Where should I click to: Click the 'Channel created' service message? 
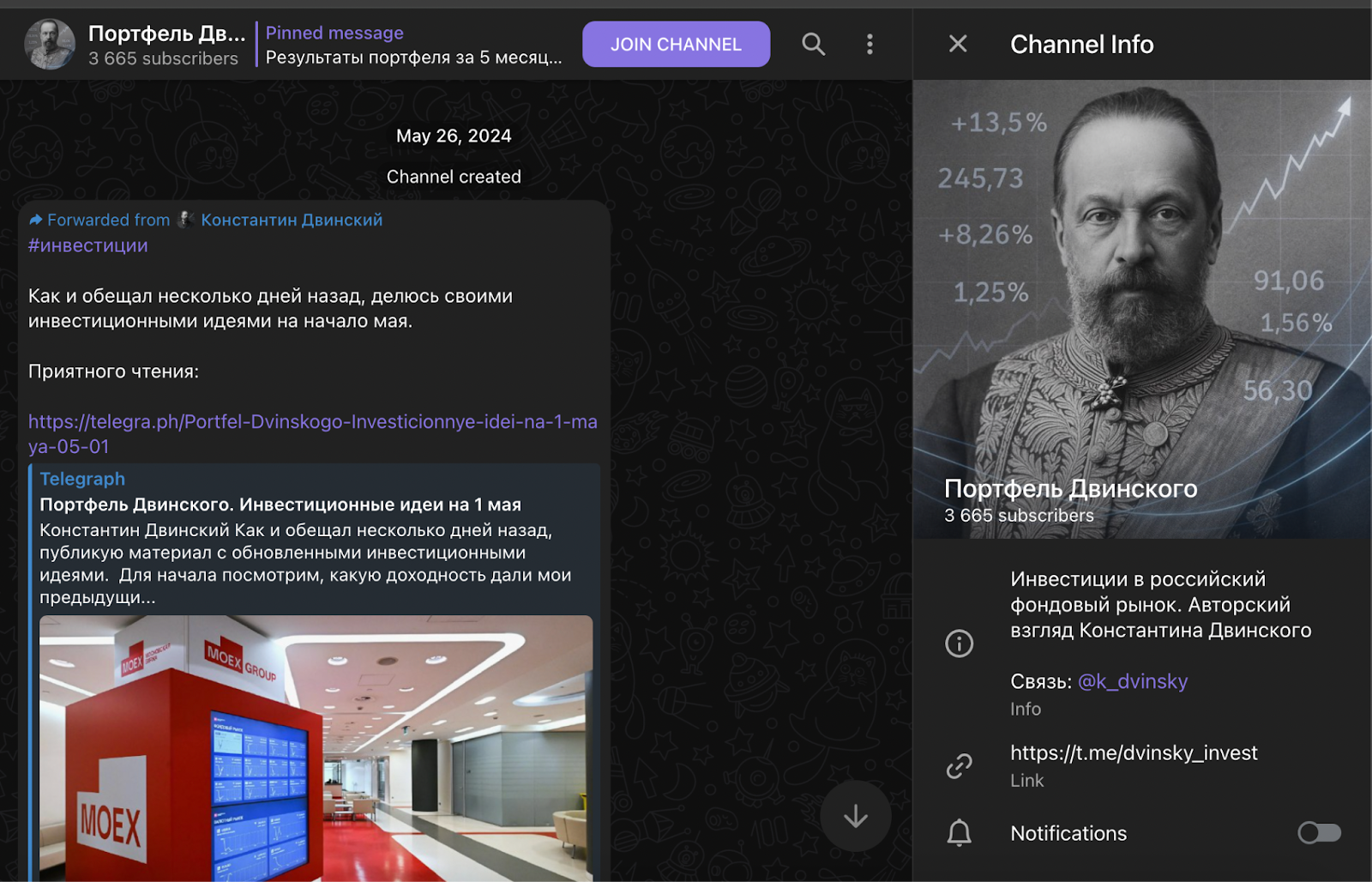[x=454, y=177]
